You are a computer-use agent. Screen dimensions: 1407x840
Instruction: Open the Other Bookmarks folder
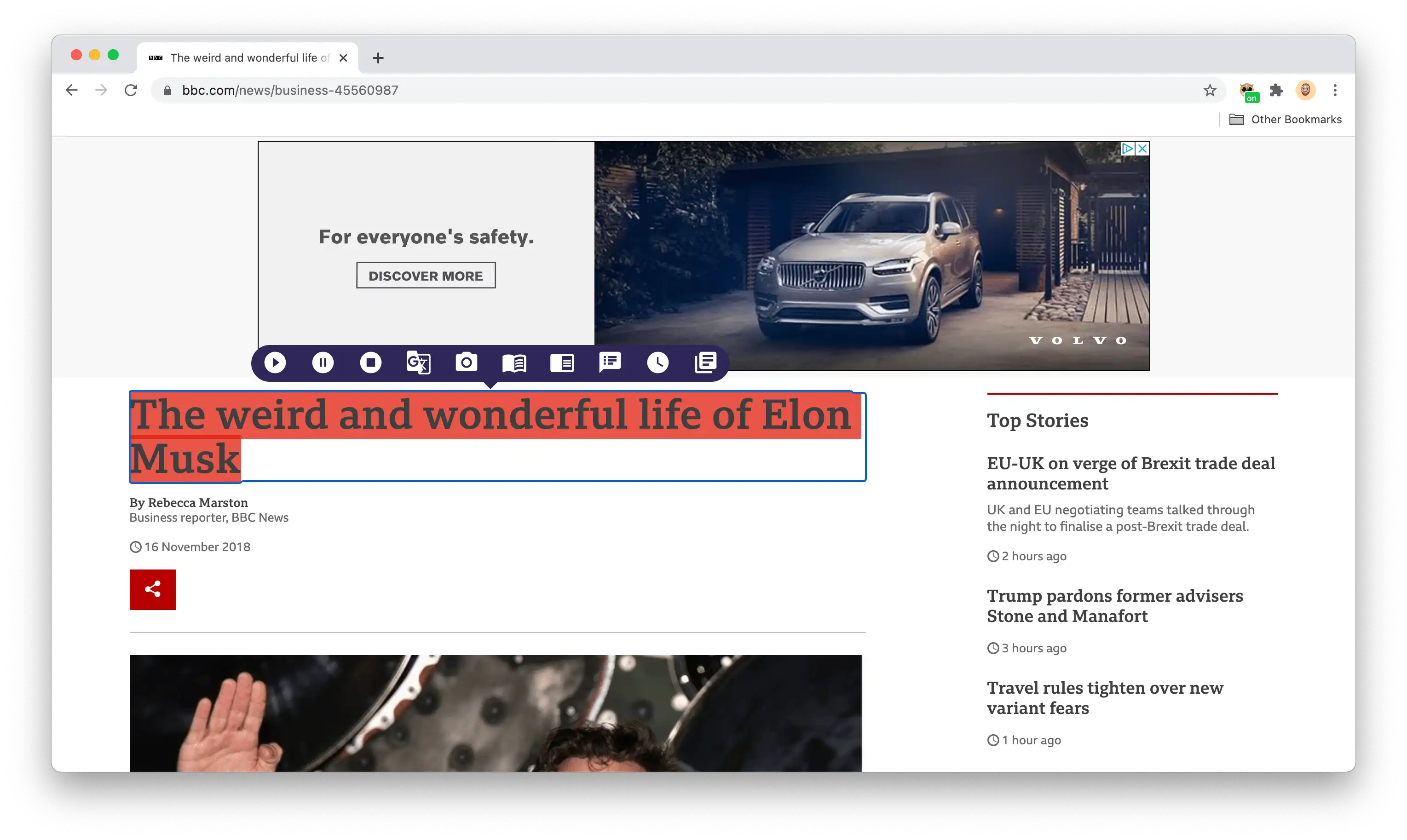point(1286,120)
